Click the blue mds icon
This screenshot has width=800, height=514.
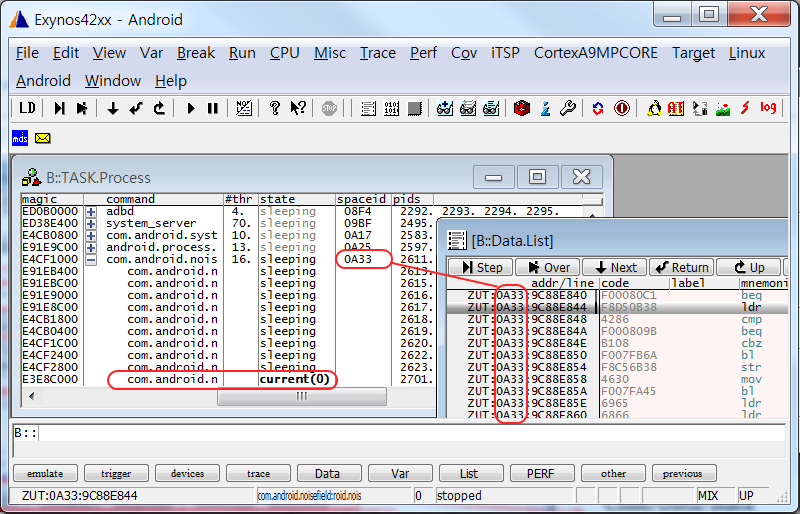pos(20,138)
